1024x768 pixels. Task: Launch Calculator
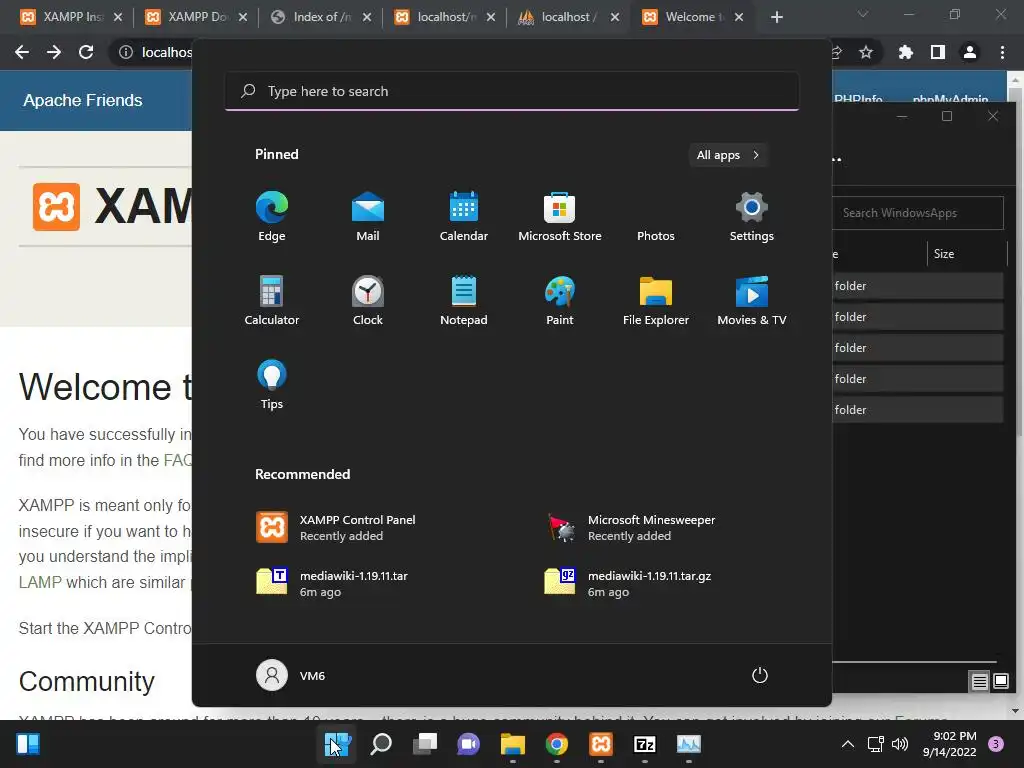272,300
